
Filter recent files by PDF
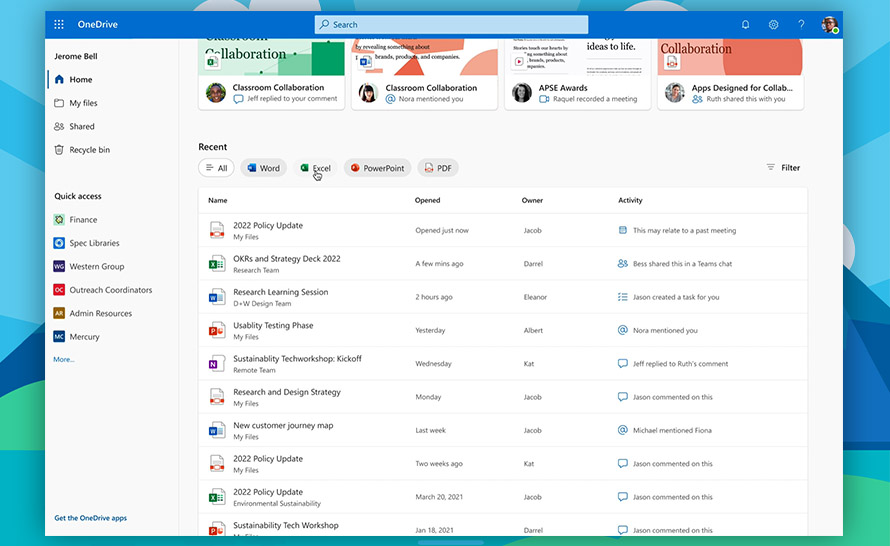438,168
